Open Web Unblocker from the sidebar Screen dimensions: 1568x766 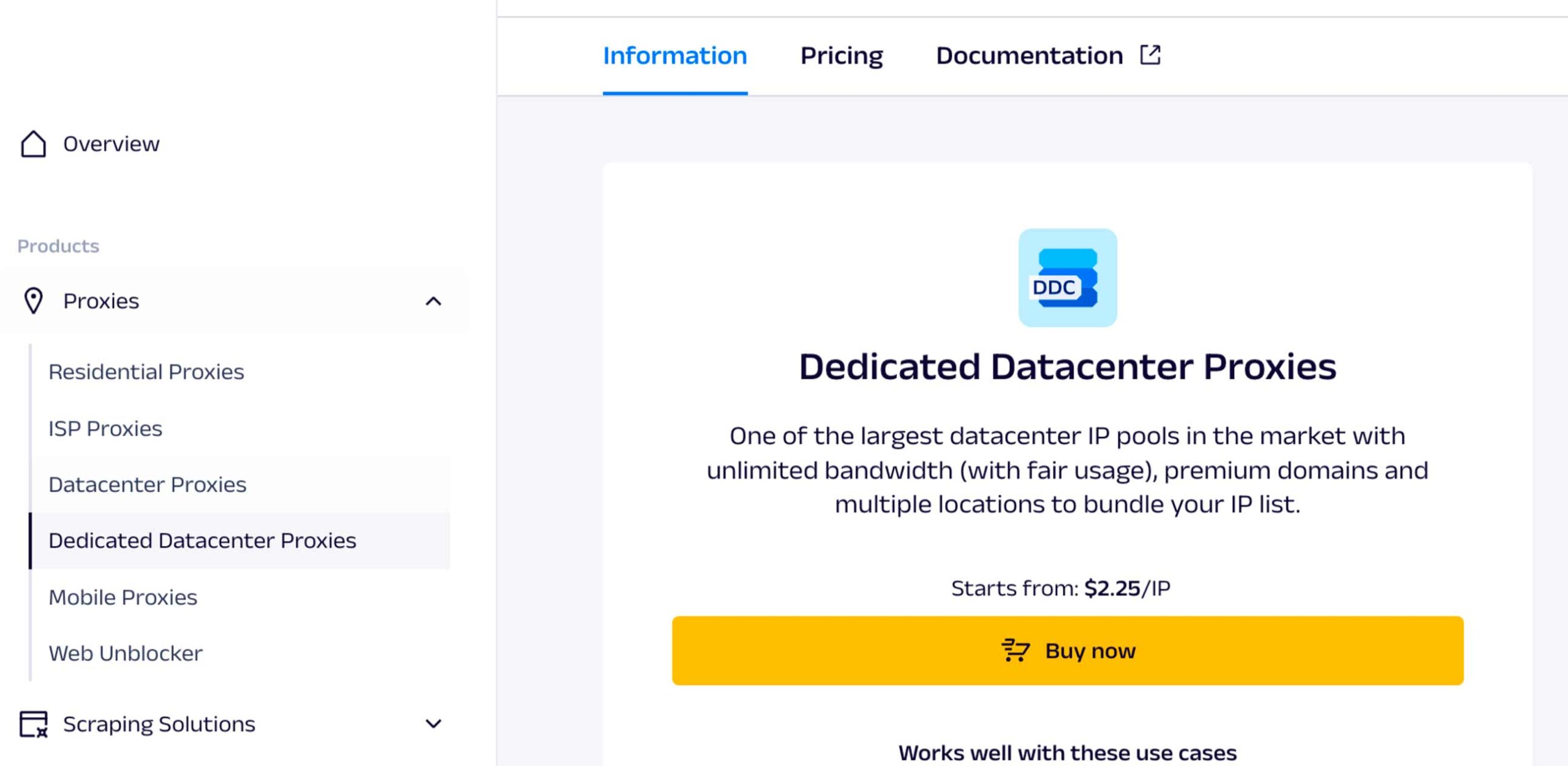[126, 653]
